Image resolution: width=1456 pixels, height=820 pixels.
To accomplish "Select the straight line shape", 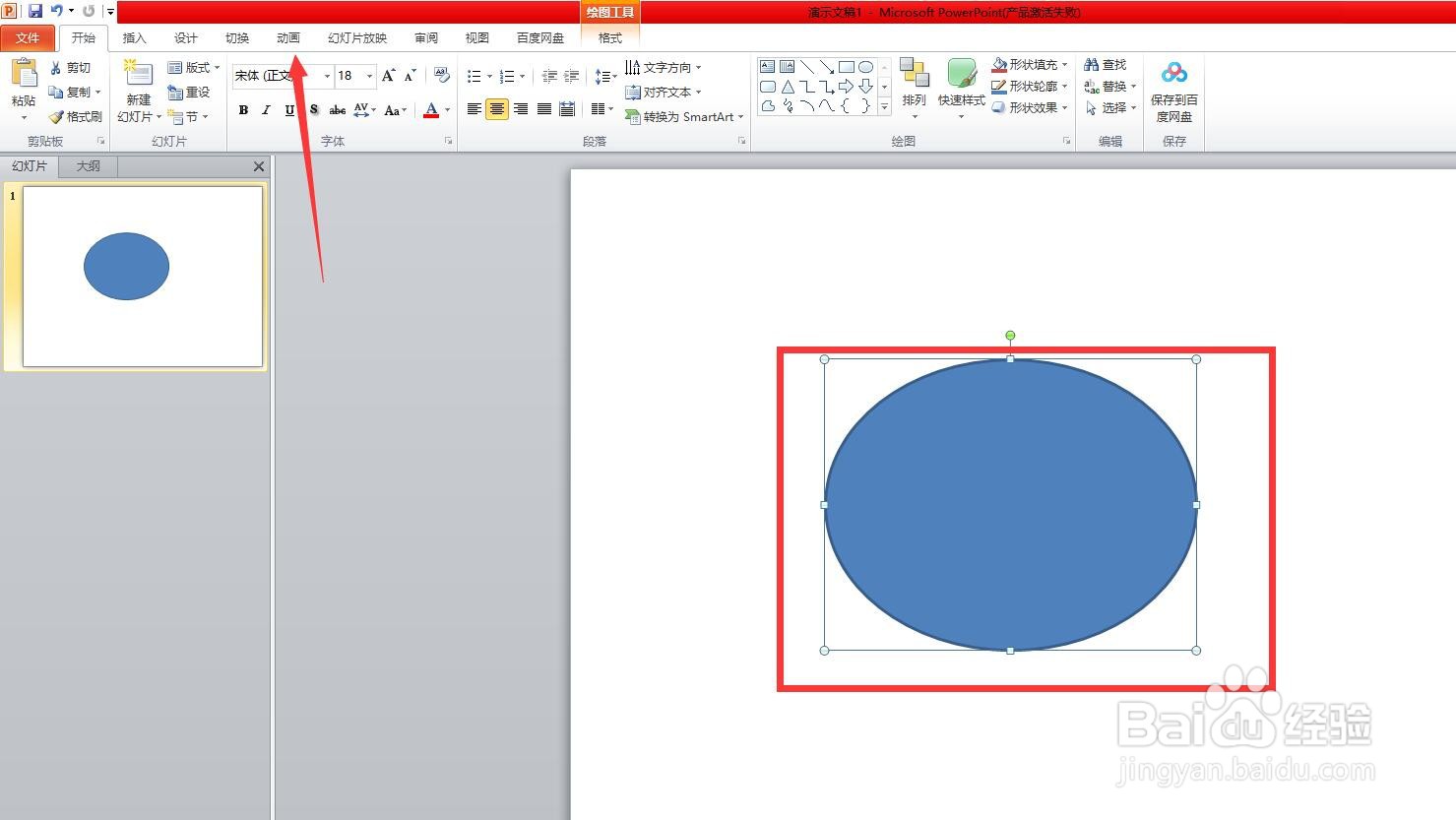I will [806, 67].
